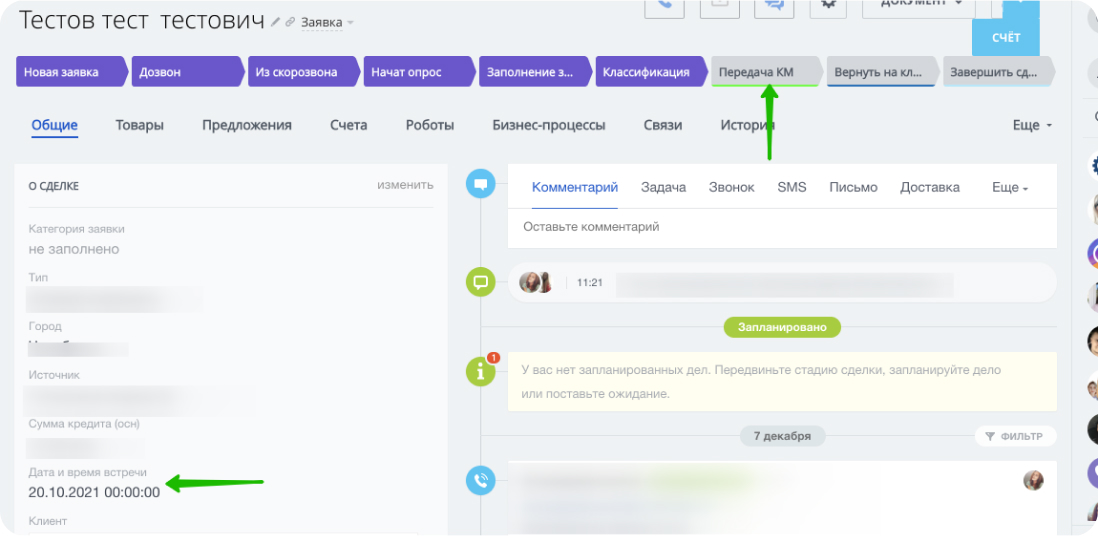Click the изменить link in О сделке

pyautogui.click(x=405, y=185)
